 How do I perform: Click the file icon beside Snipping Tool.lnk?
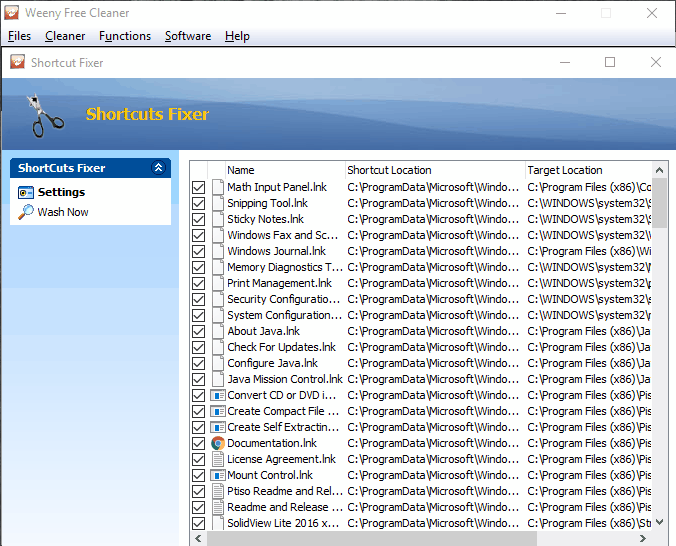(x=218, y=203)
